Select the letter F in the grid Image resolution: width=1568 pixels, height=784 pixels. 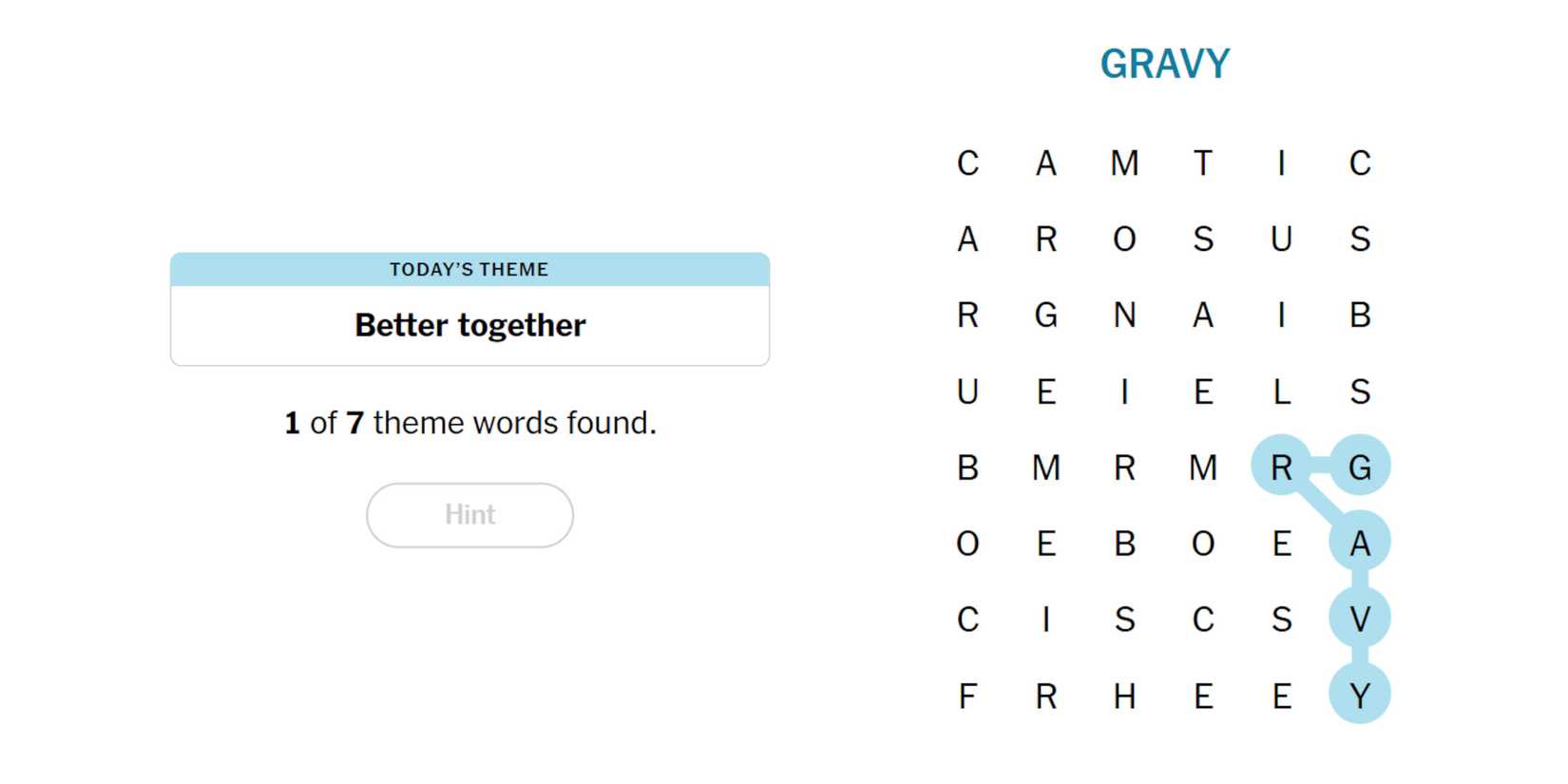[x=967, y=697]
